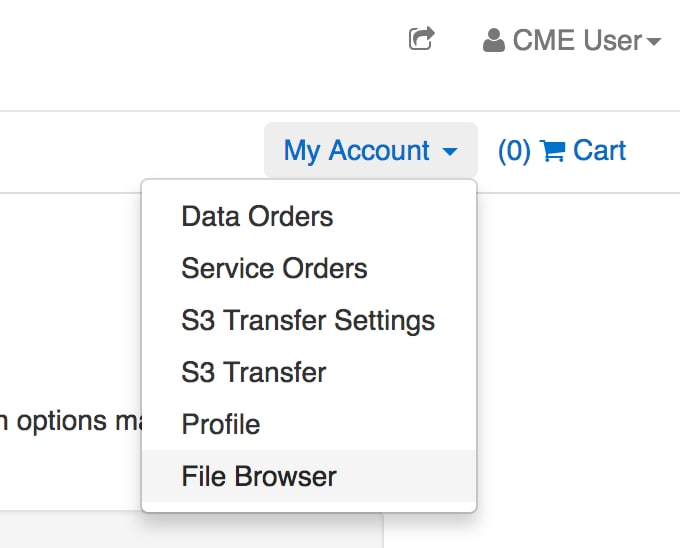Click the My Account caret arrow
Image resolution: width=680 pixels, height=548 pixels.
tap(449, 152)
